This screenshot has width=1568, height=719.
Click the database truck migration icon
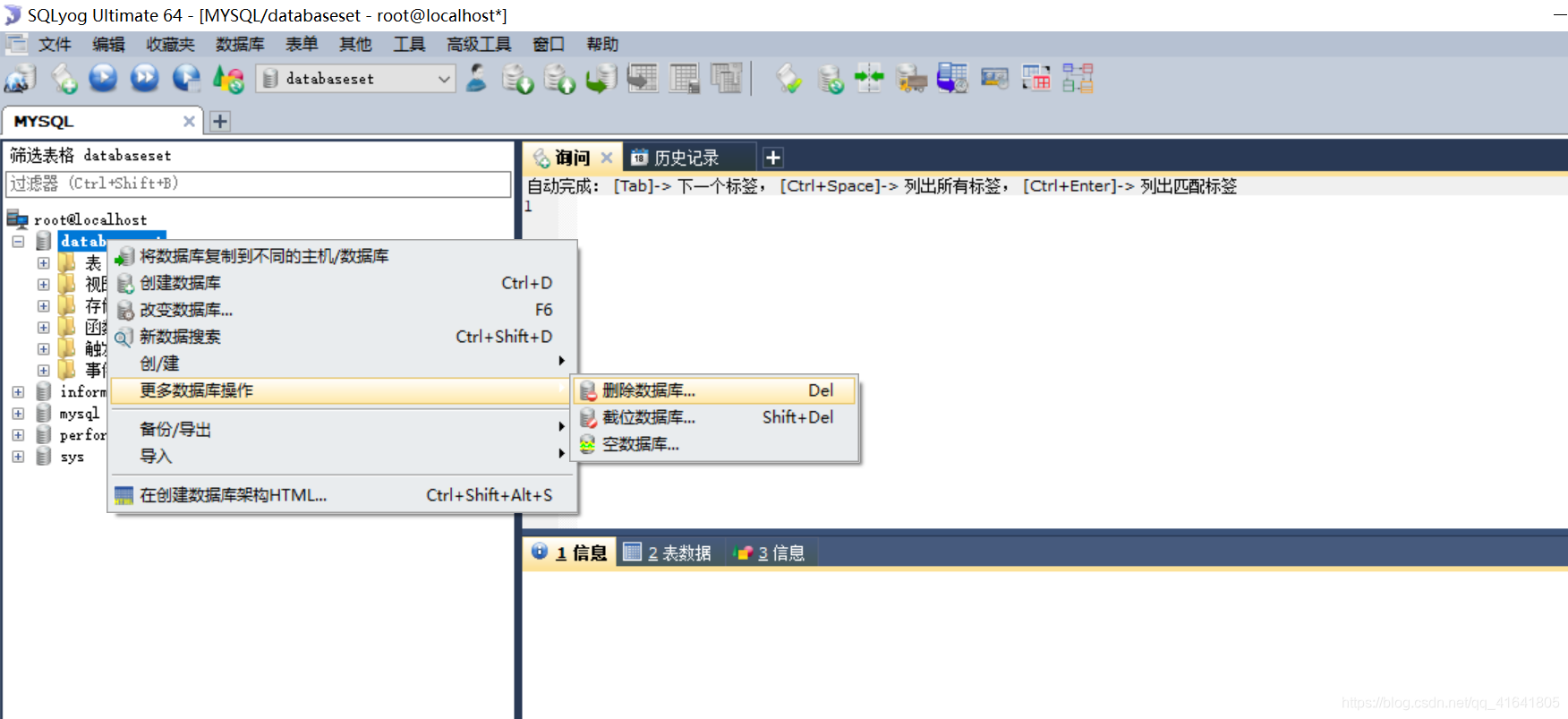911,79
